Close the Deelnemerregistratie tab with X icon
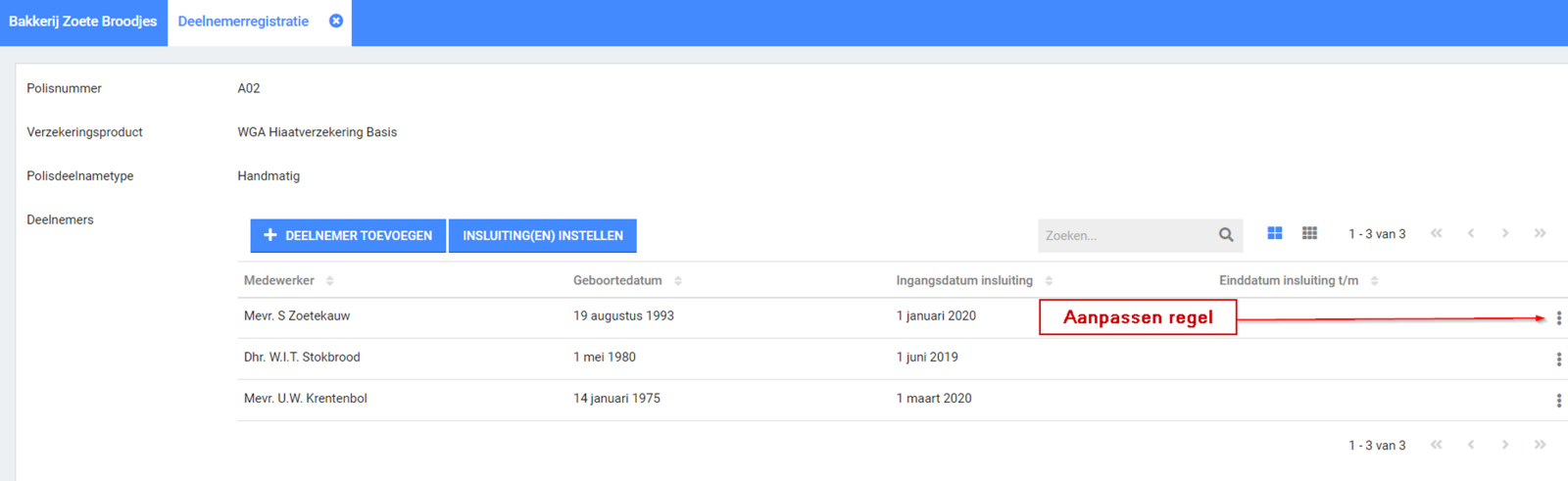Viewport: 1568px width, 481px height. pos(336,22)
